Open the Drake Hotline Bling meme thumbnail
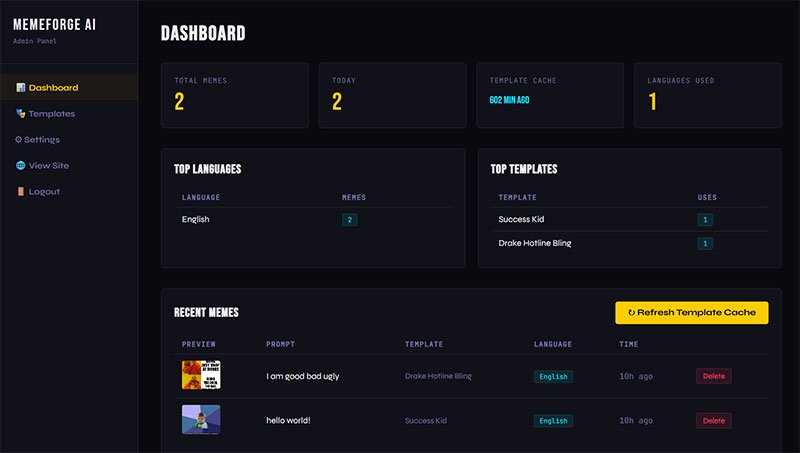This screenshot has height=453, width=800. pyautogui.click(x=201, y=375)
